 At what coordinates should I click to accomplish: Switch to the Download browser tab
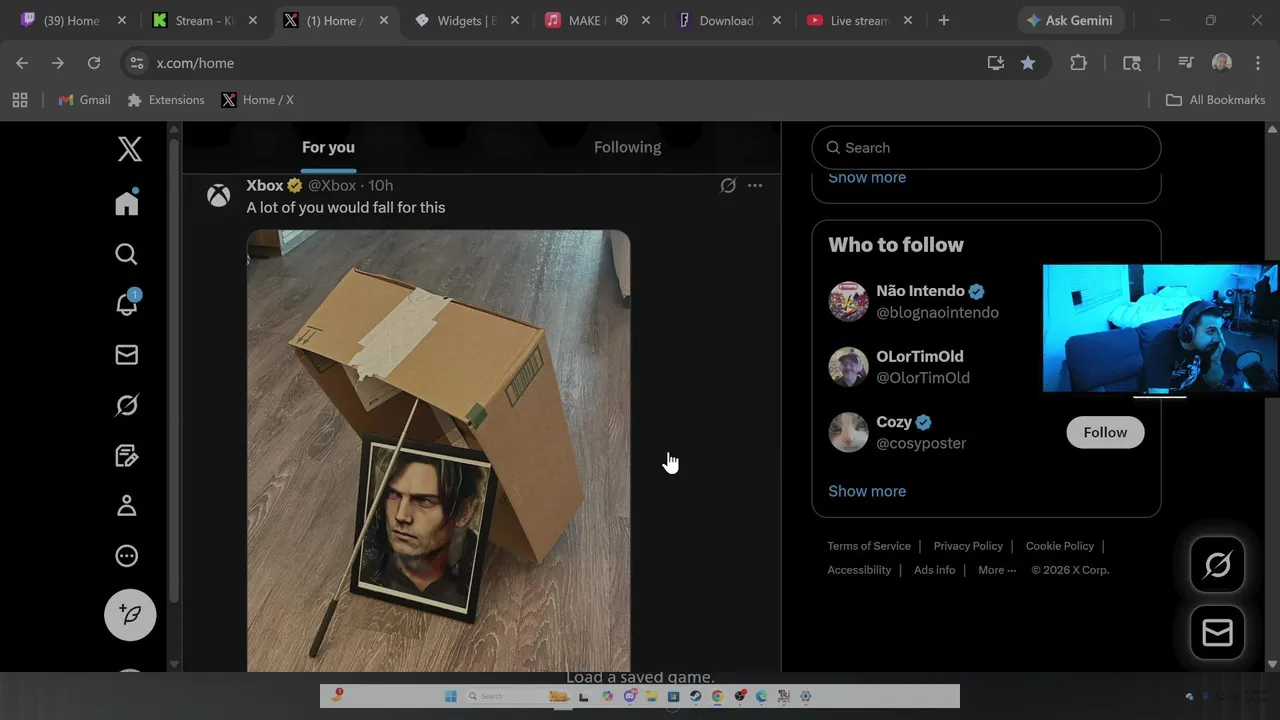pyautogui.click(x=727, y=20)
